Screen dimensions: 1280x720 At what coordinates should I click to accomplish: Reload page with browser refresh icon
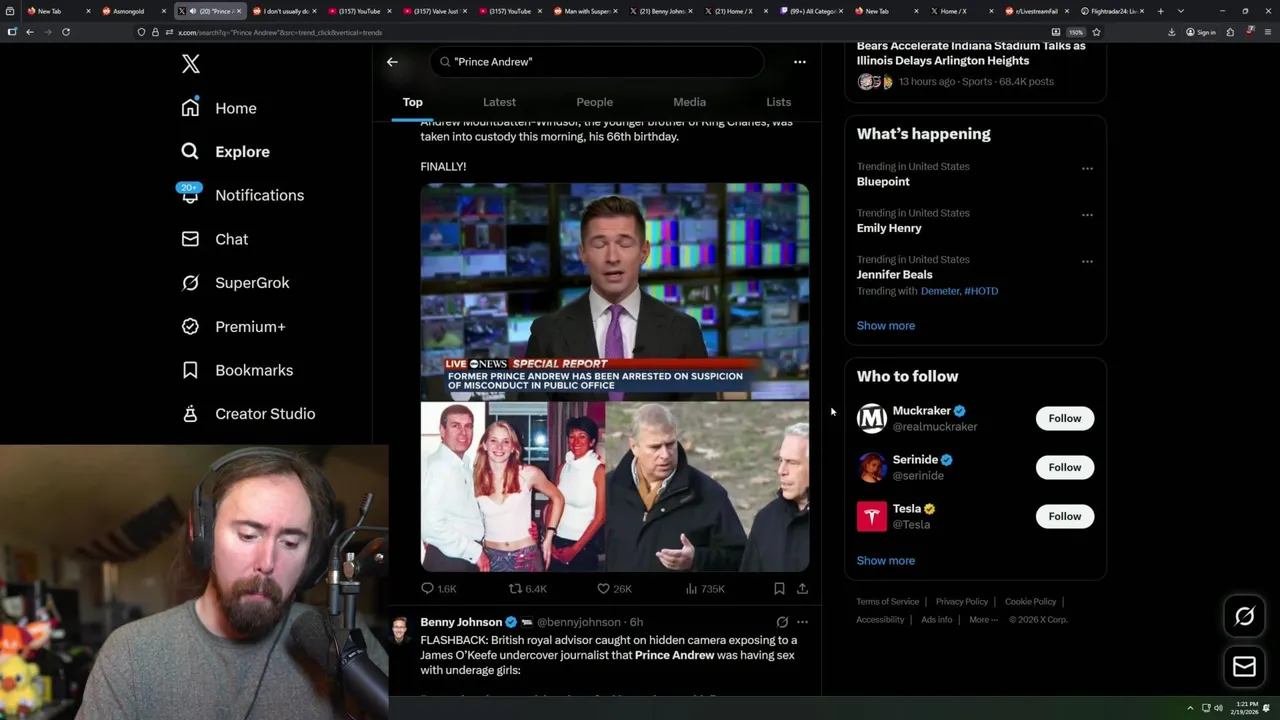pyautogui.click(x=66, y=32)
